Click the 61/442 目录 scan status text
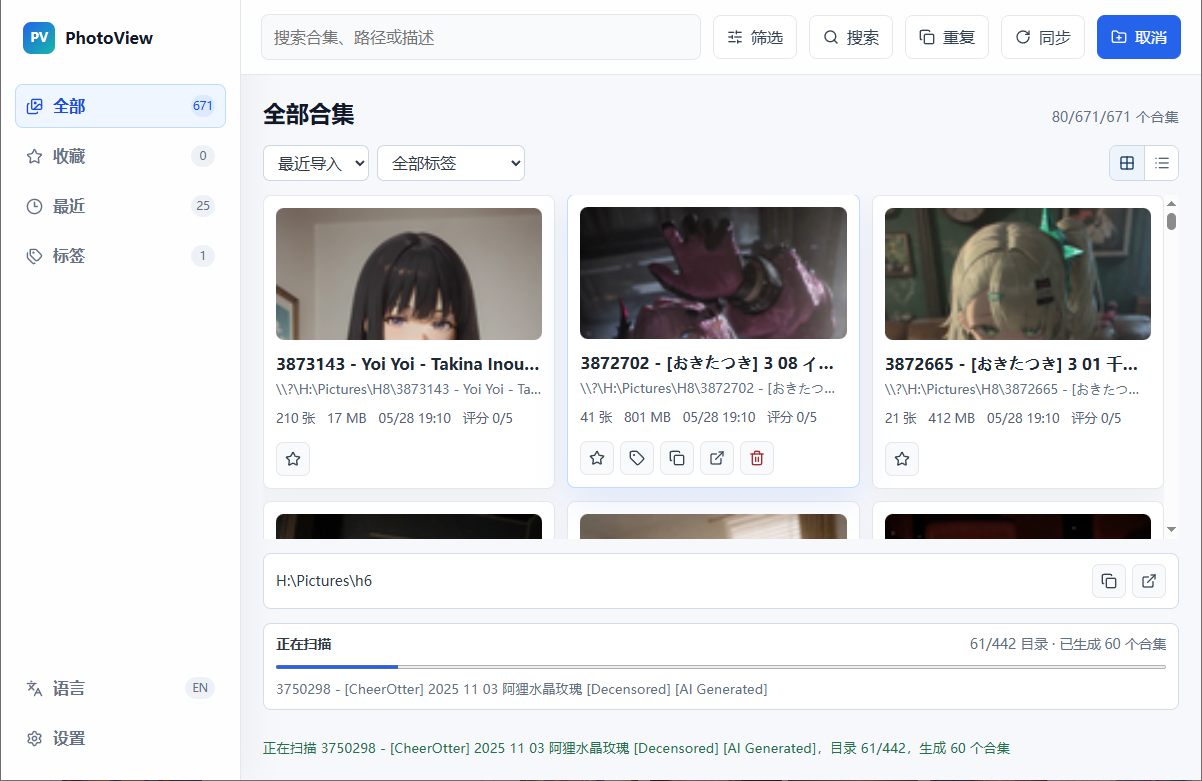This screenshot has width=1202, height=781. [x=1067, y=644]
